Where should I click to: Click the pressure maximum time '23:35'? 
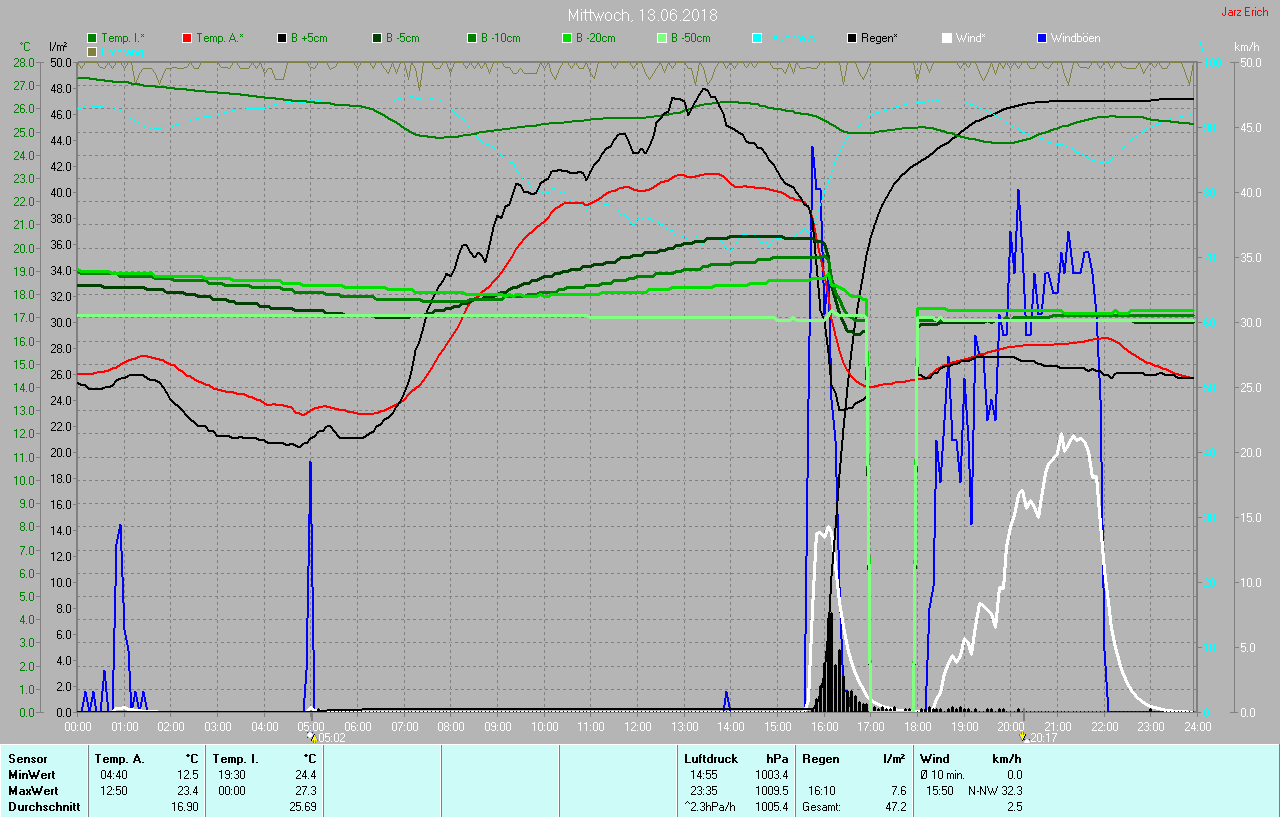(703, 791)
